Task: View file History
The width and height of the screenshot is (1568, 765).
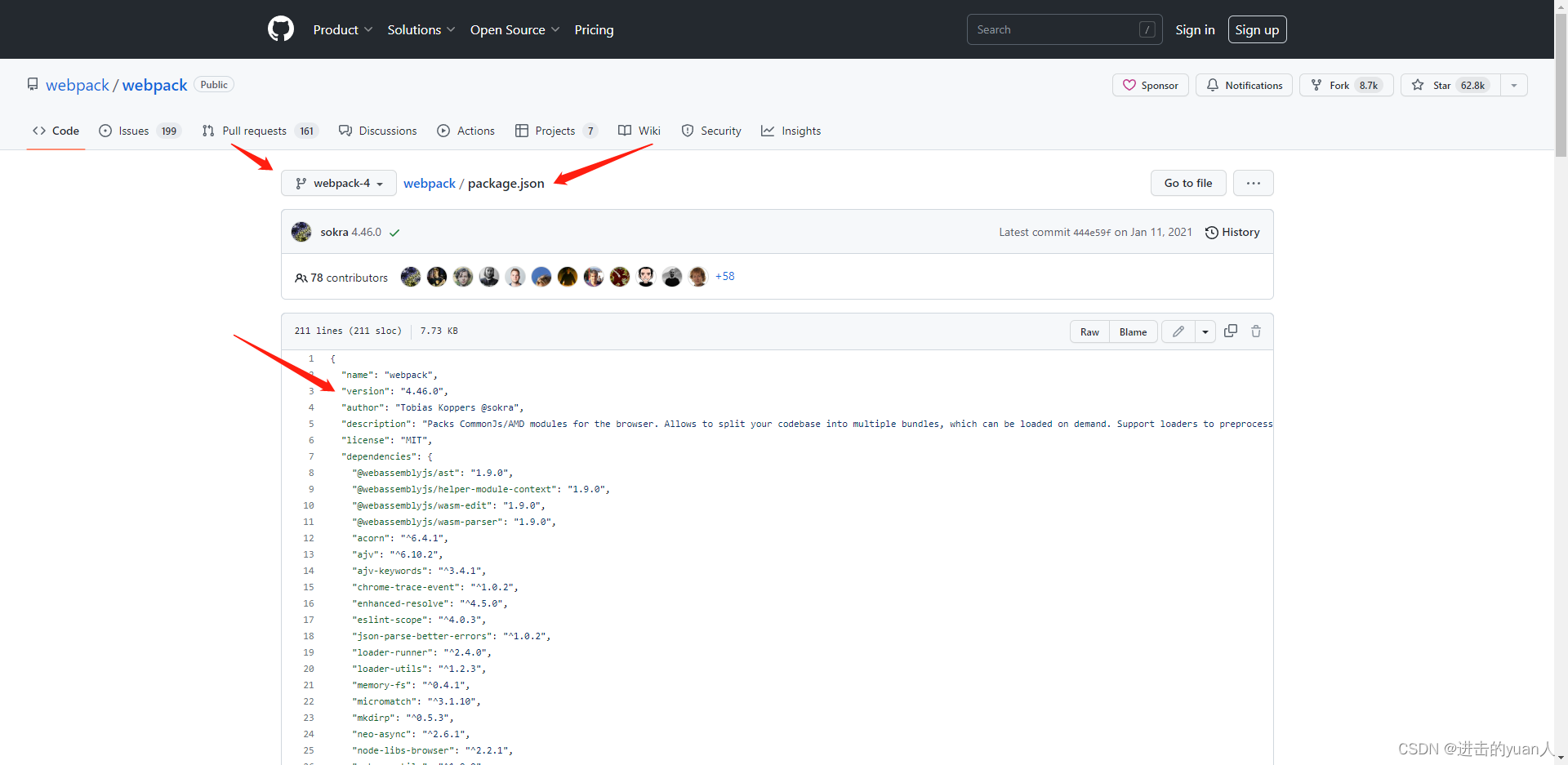Action: (x=1232, y=232)
